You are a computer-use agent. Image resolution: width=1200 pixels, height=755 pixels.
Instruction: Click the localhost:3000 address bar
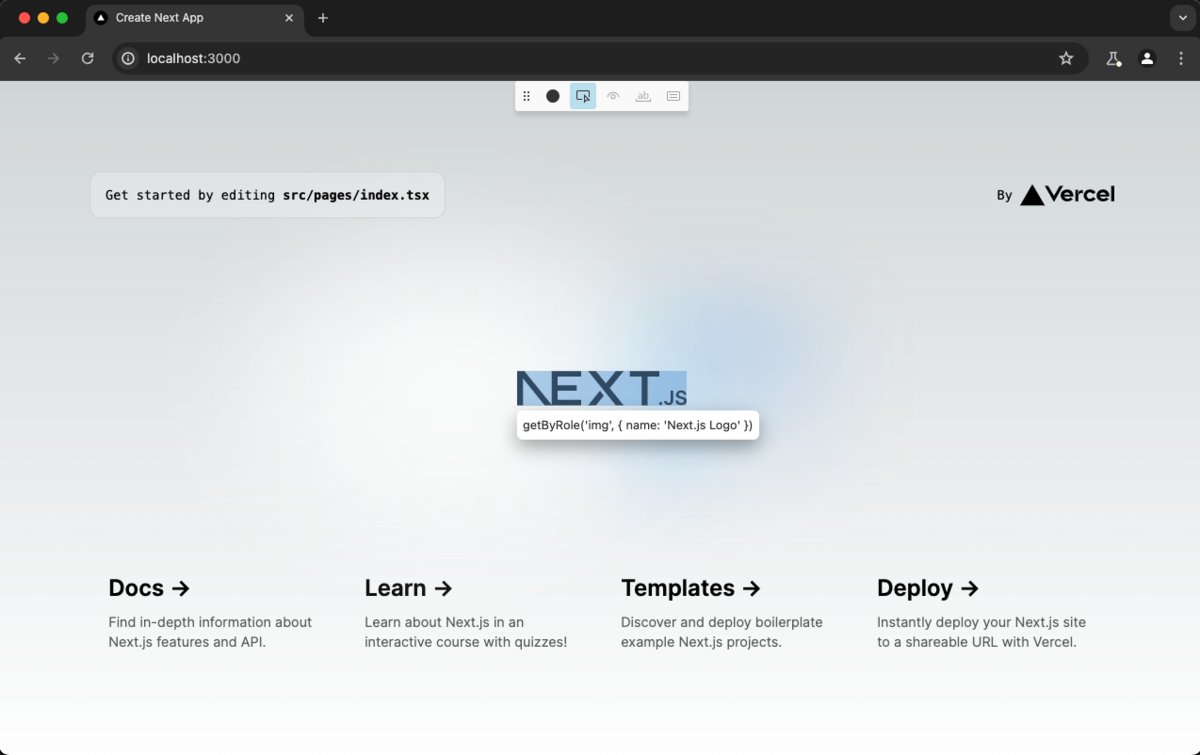pyautogui.click(x=600, y=58)
